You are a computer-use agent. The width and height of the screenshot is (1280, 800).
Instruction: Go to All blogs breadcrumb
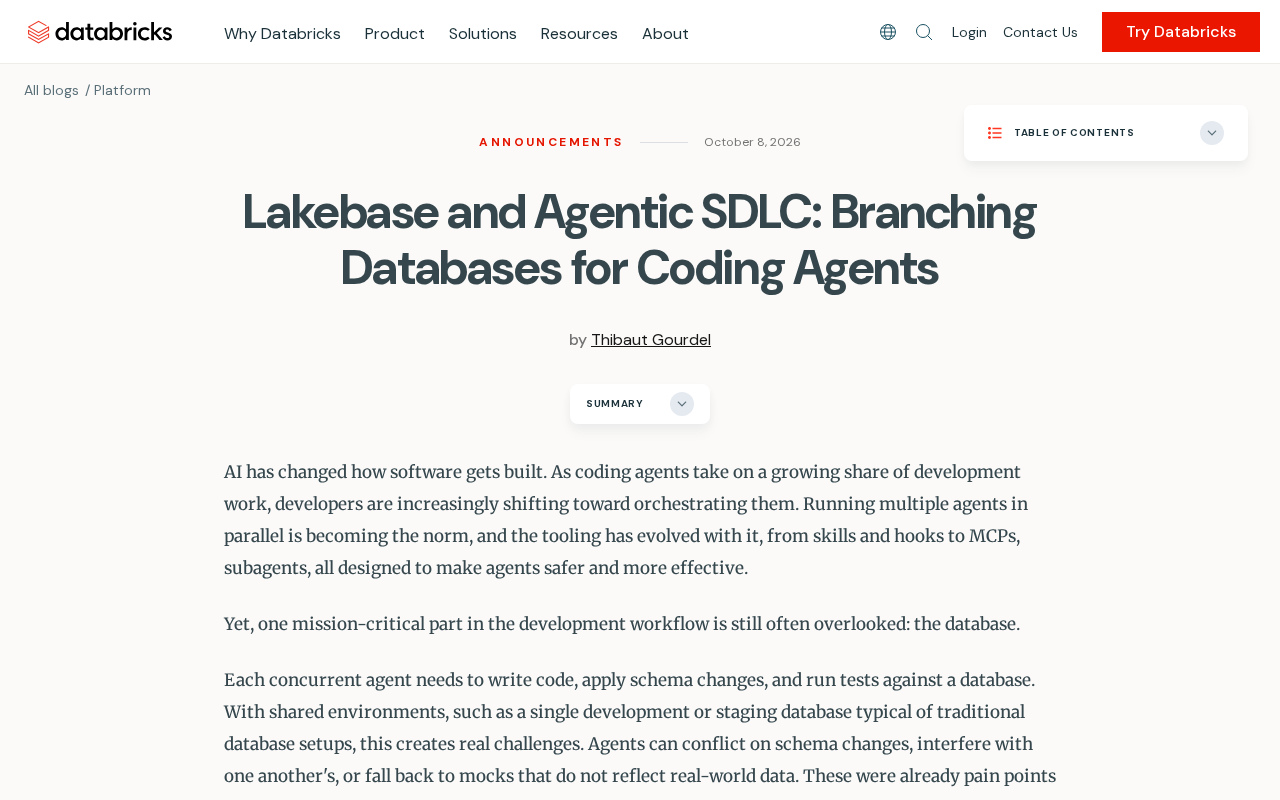tap(51, 90)
